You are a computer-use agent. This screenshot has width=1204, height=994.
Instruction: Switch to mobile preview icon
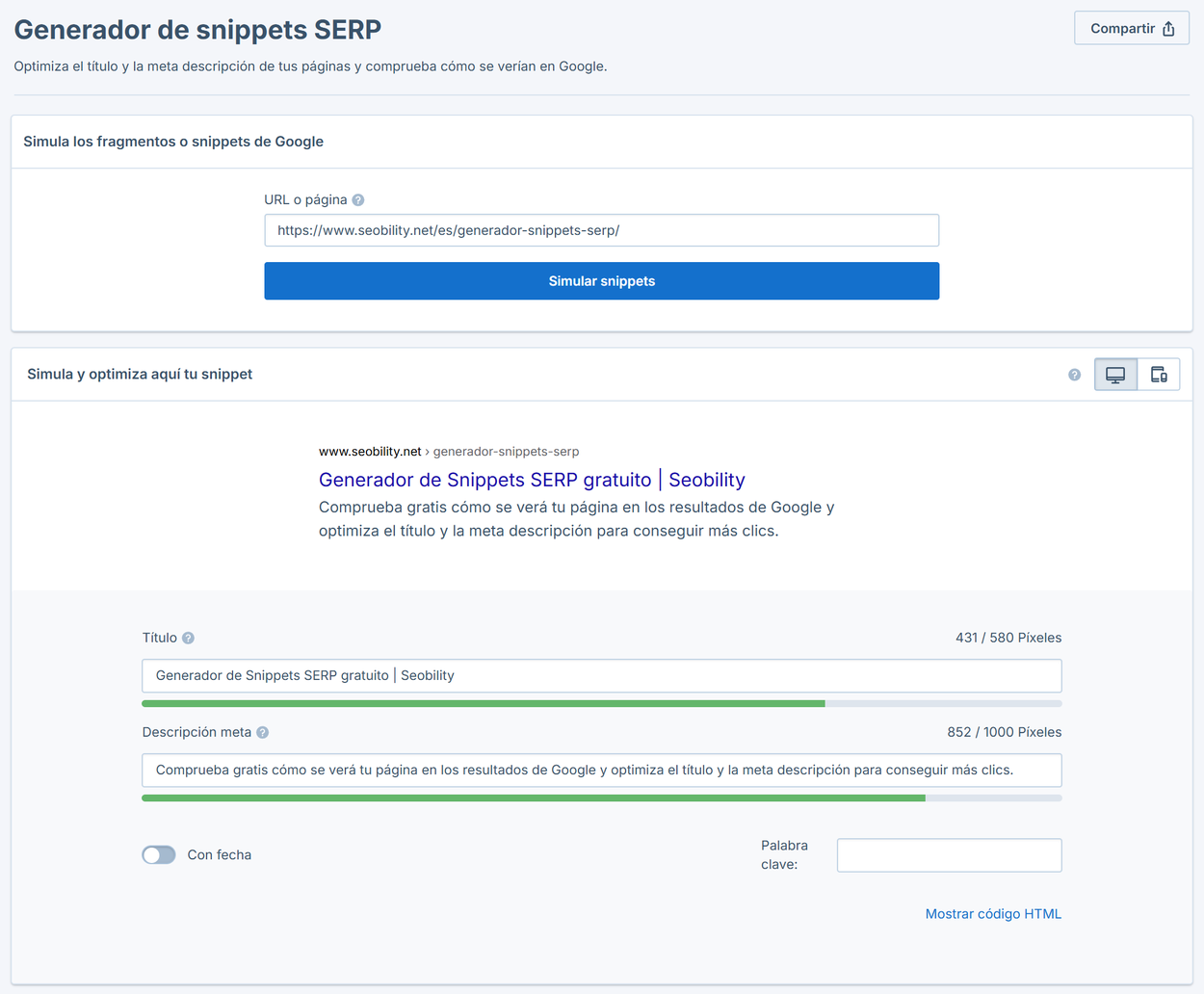coord(1159,375)
